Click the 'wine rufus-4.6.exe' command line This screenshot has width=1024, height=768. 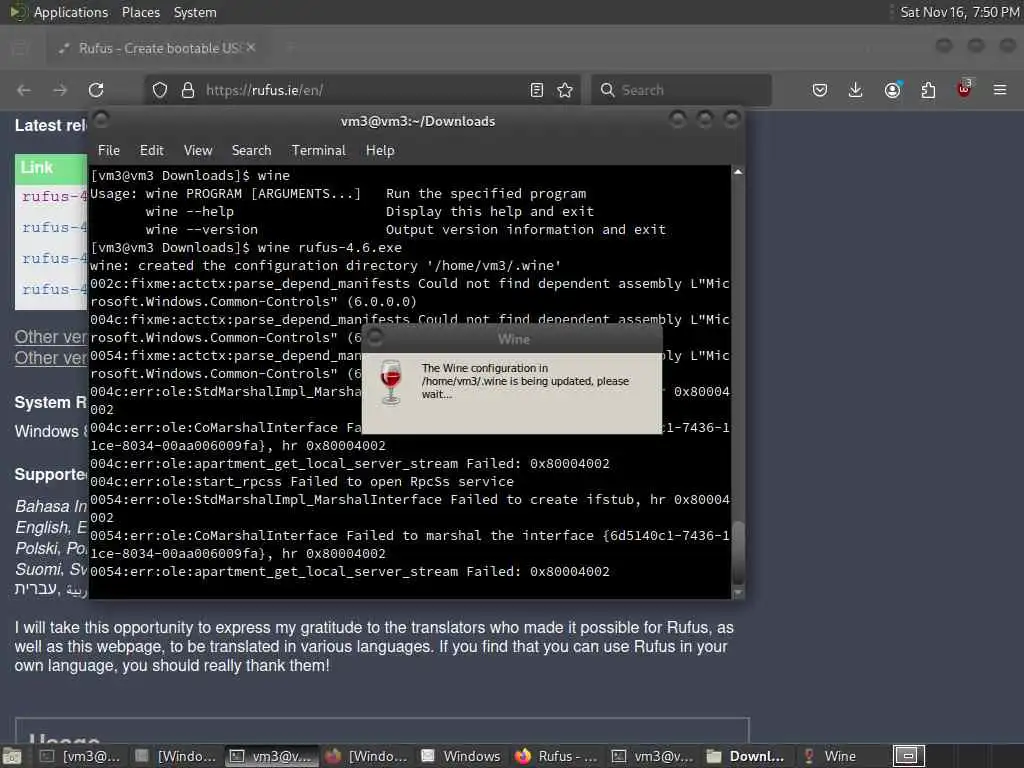[x=330, y=248]
